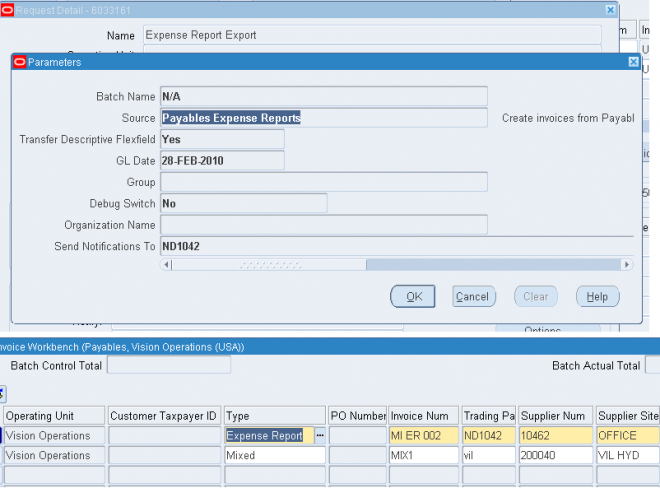
Task: Click the Invoice Num column header
Action: click(424, 416)
